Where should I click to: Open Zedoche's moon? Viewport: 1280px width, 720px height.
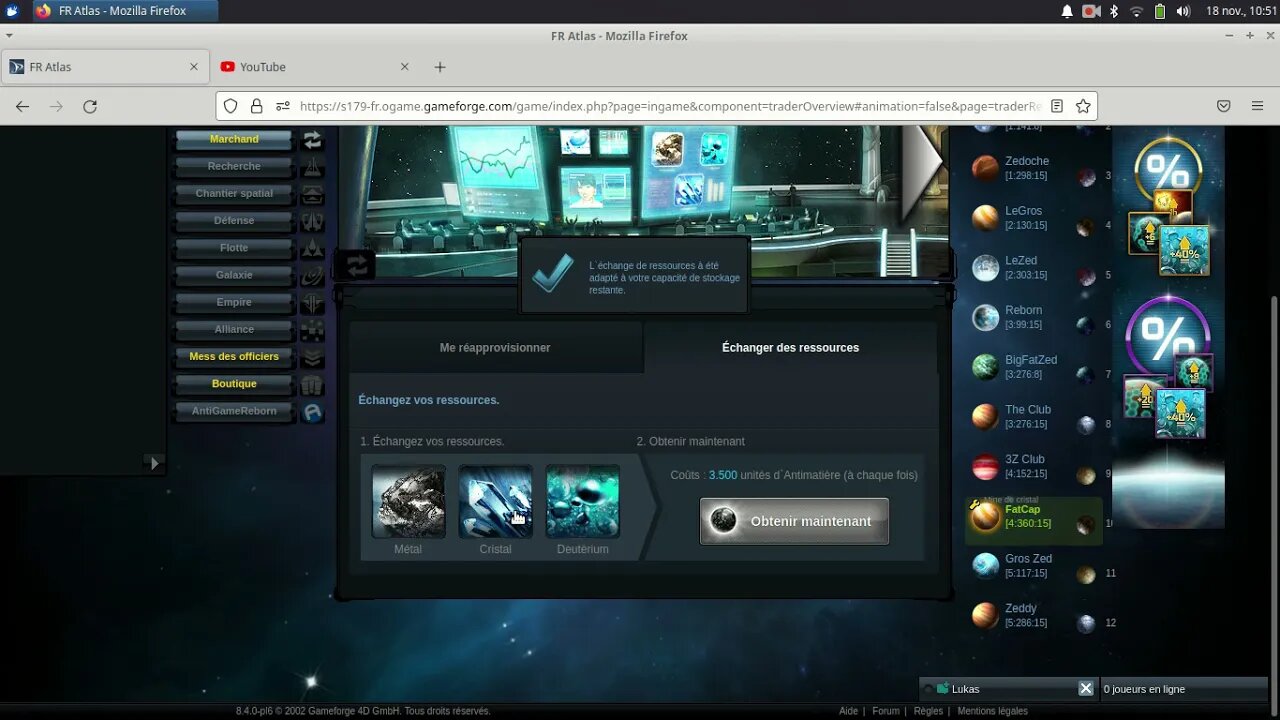[1086, 177]
